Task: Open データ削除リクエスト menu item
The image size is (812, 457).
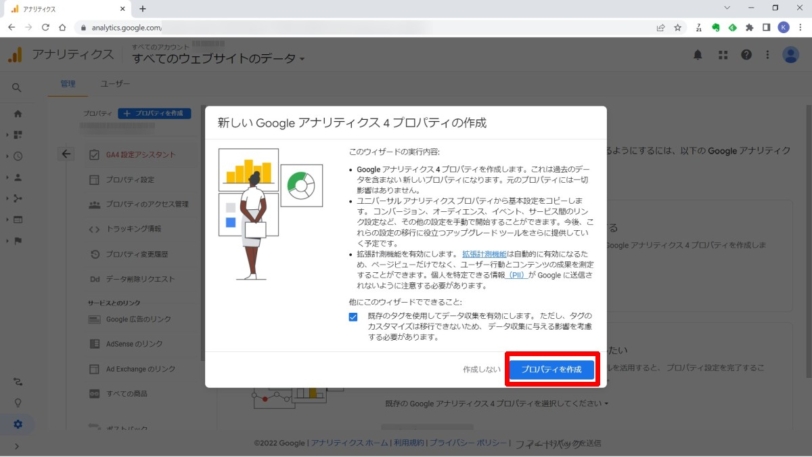Action: (x=140, y=279)
